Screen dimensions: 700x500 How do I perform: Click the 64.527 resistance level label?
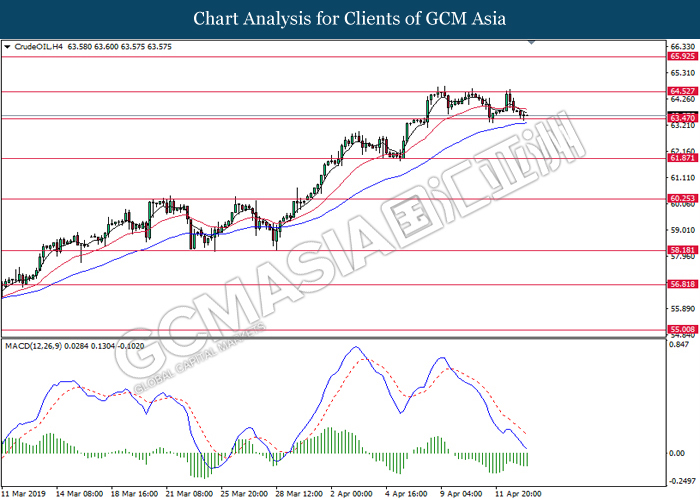(683, 91)
